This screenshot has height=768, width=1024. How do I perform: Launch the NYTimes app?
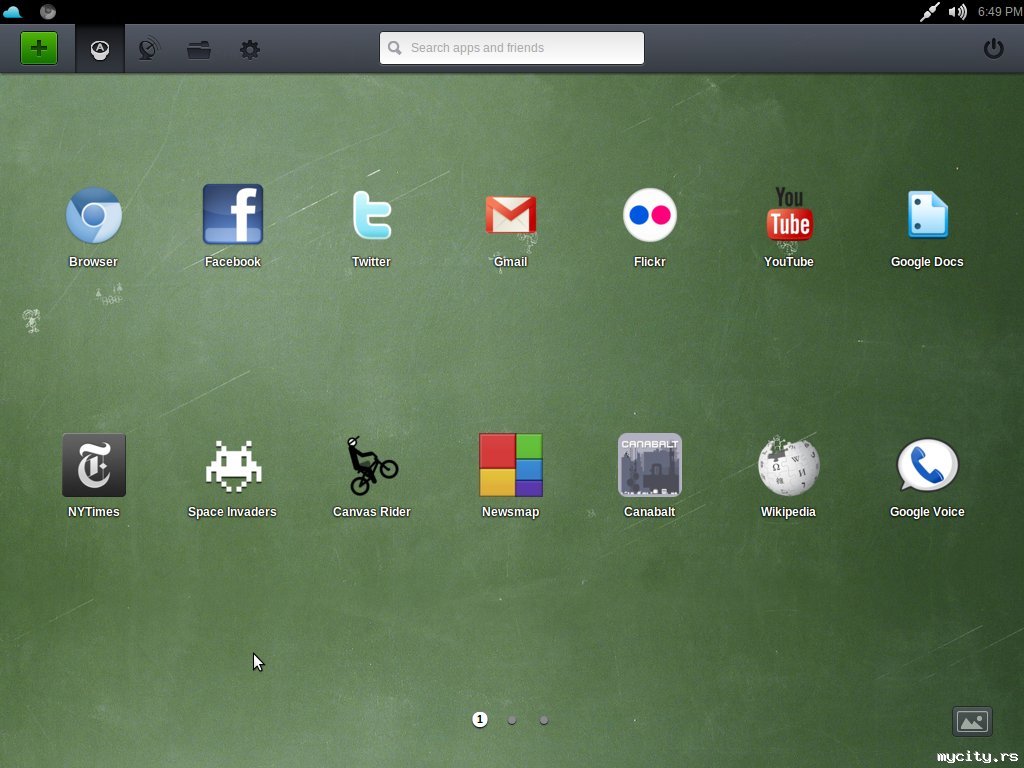pyautogui.click(x=93, y=465)
